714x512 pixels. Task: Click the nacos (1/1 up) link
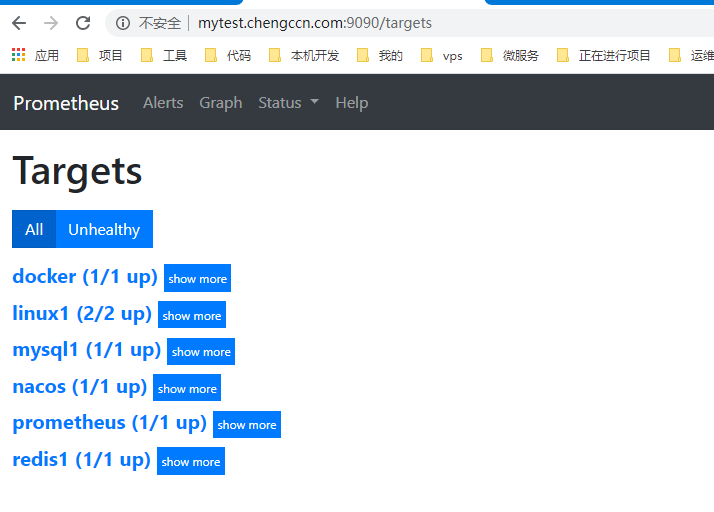point(80,387)
